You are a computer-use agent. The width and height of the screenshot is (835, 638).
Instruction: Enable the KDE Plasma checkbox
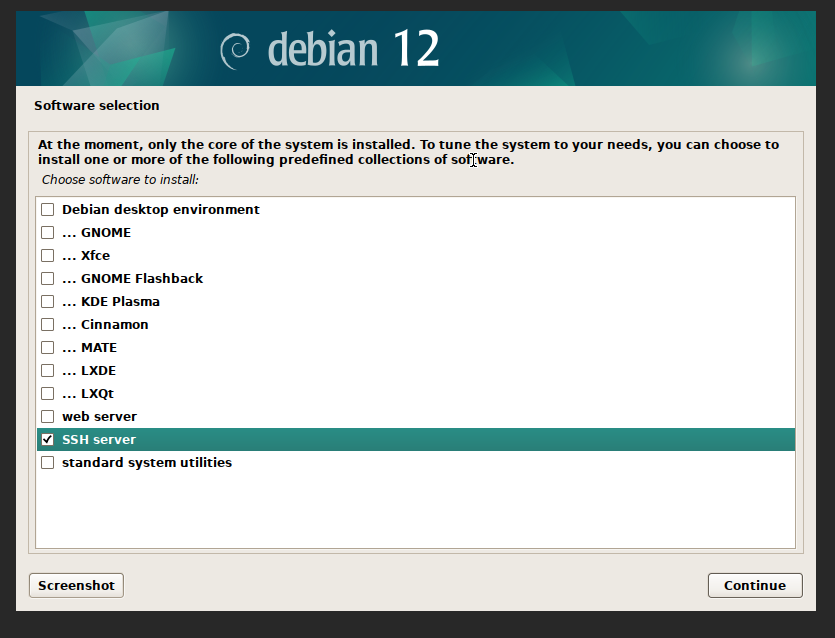tap(47, 302)
